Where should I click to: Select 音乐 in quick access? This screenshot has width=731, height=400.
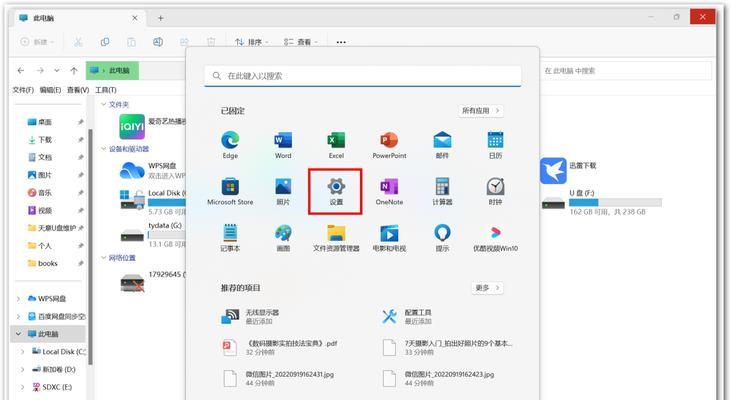click(x=45, y=193)
